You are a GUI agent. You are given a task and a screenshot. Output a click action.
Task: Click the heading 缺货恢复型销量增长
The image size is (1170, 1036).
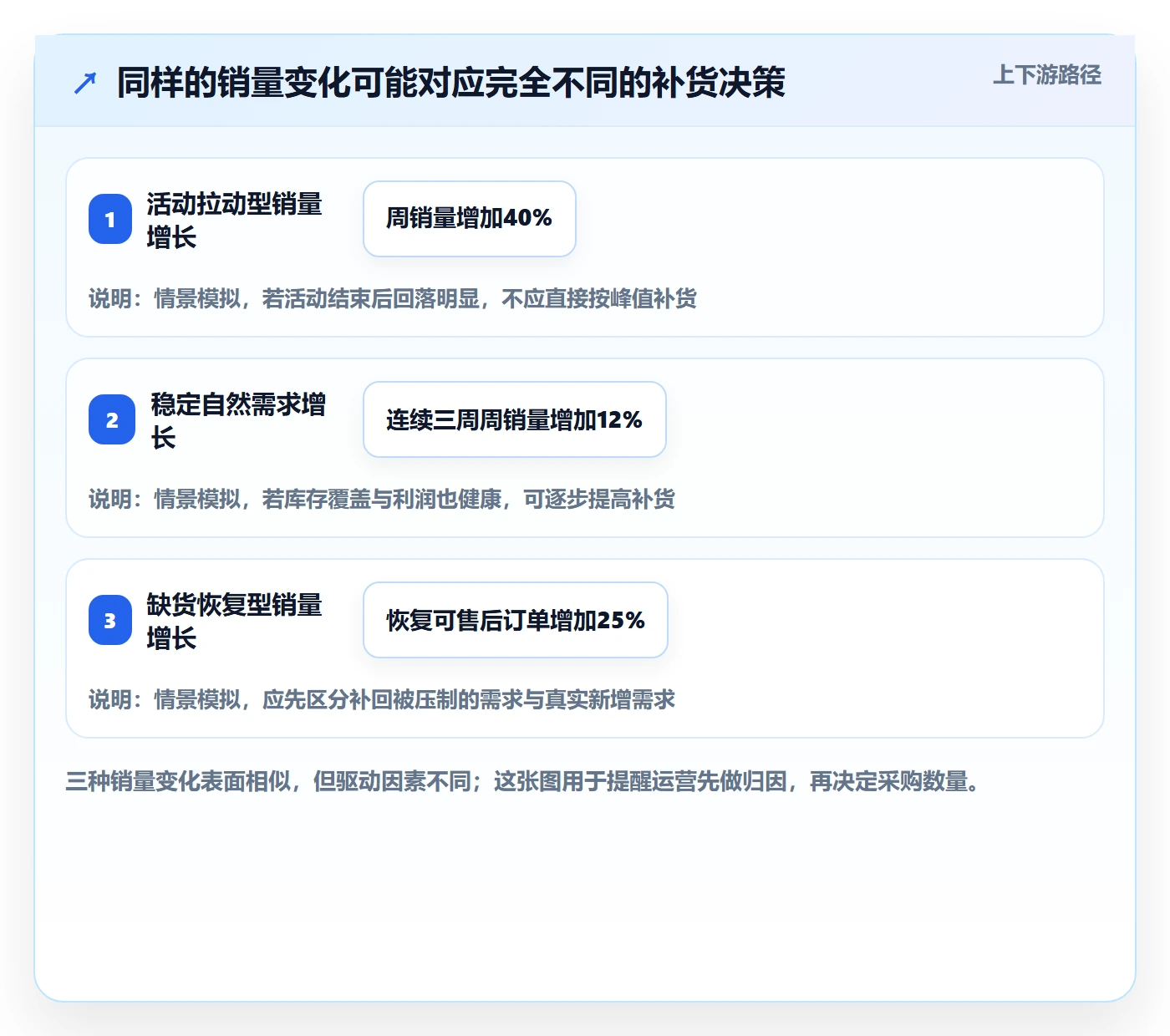(x=235, y=621)
